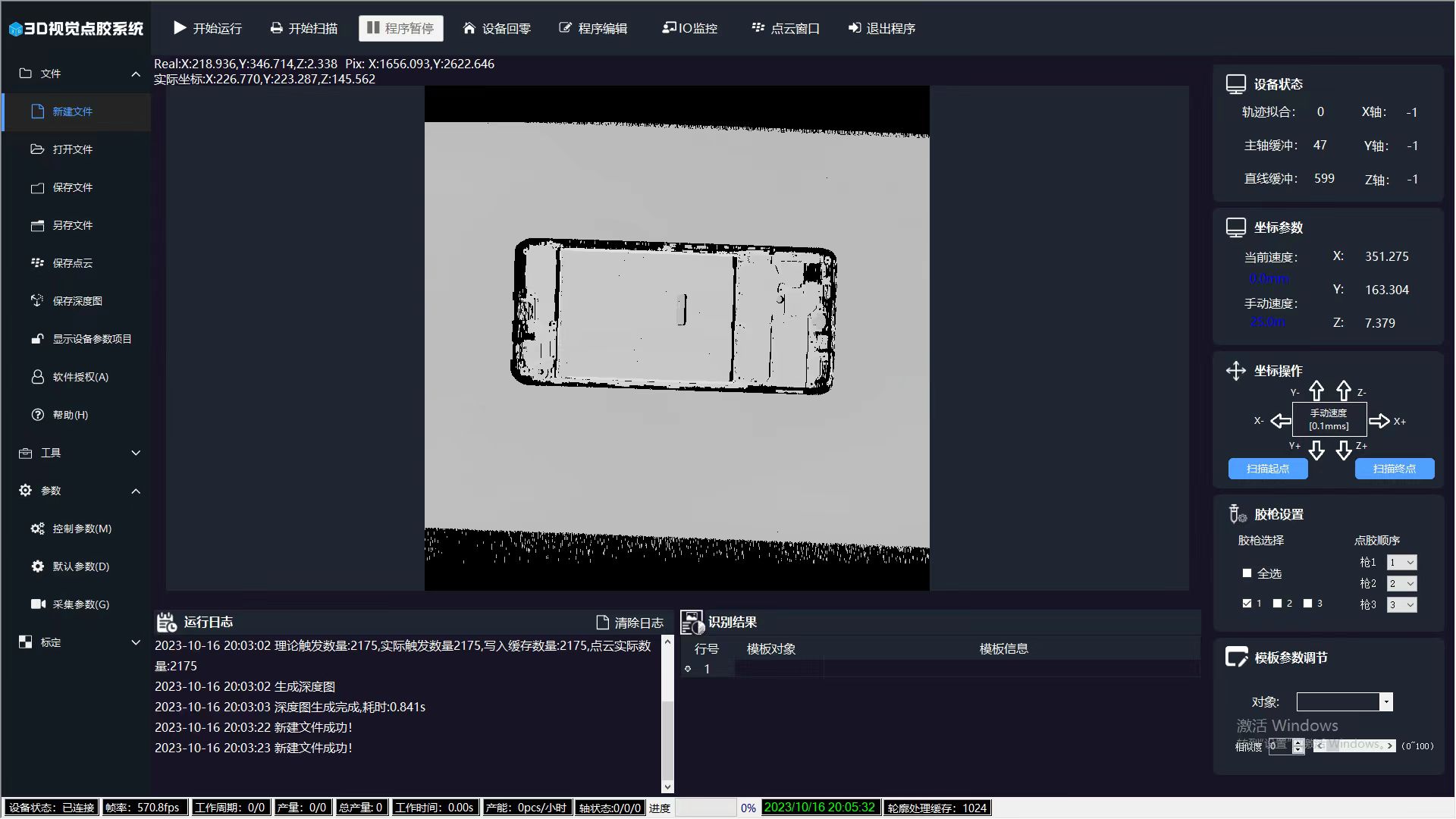The width and height of the screenshot is (1456, 819).
Task: Open the 枪1 dispensing order dropdown
Action: click(x=1401, y=562)
